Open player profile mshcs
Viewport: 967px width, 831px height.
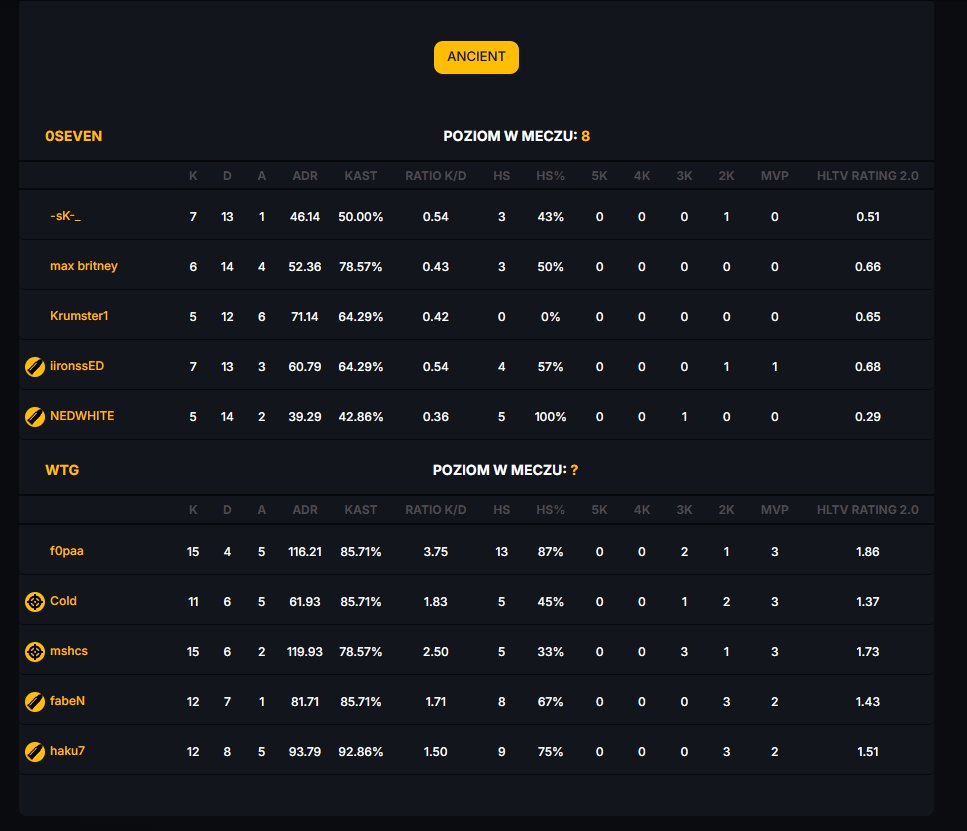click(x=69, y=651)
